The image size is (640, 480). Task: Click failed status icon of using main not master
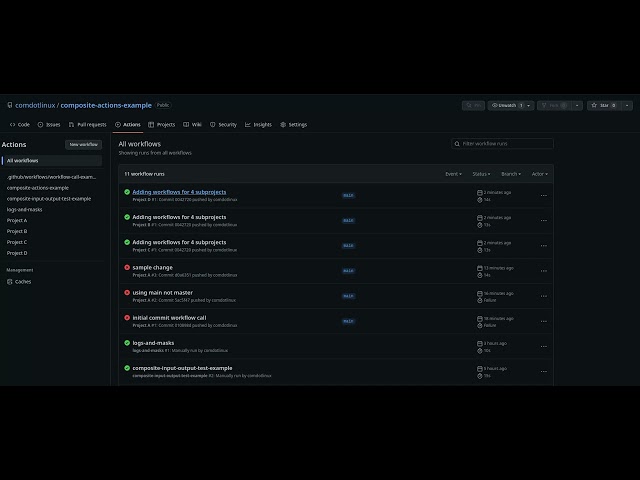pyautogui.click(x=127, y=293)
